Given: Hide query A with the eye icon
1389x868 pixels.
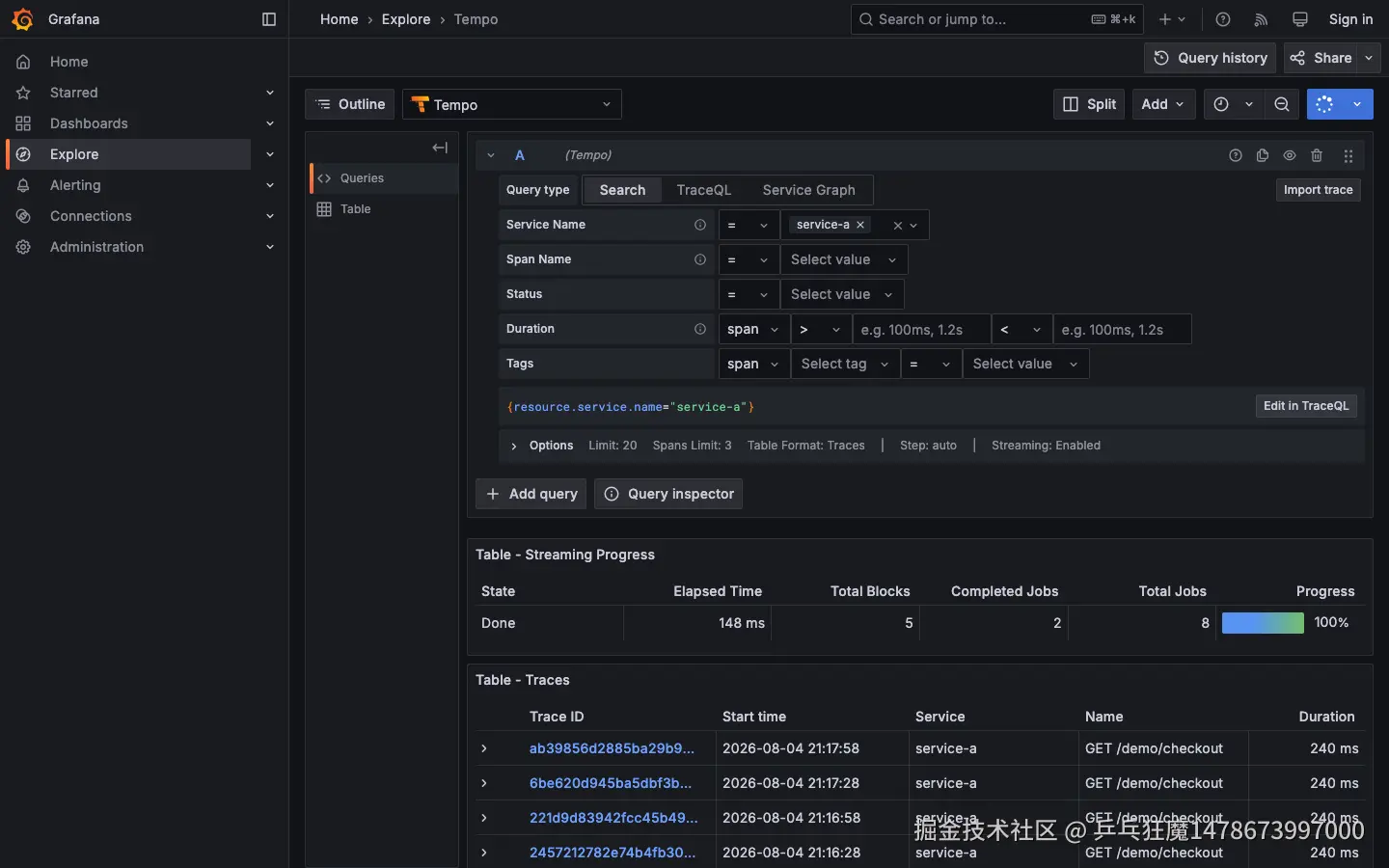Looking at the screenshot, I should pos(1290,155).
